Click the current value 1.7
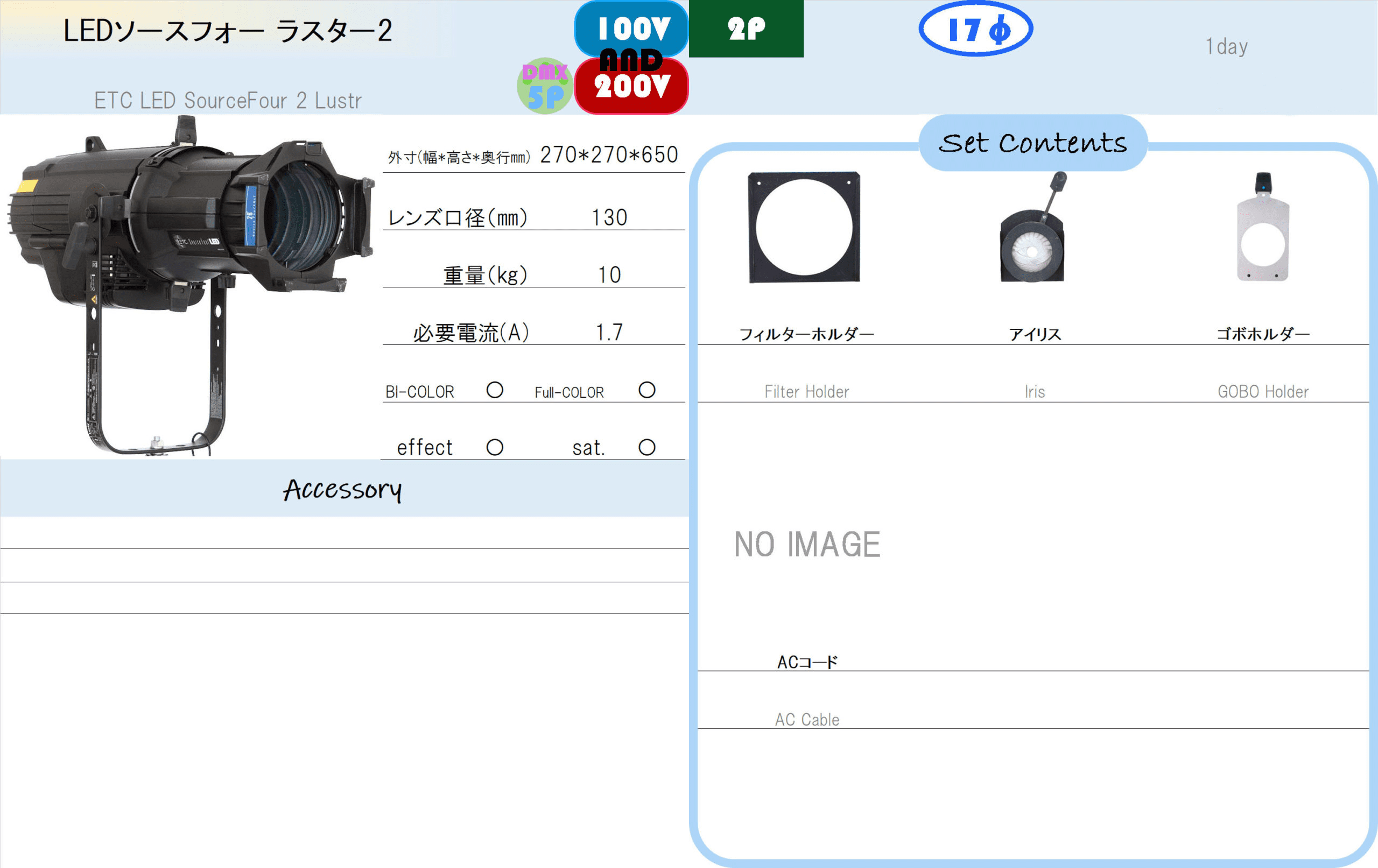Viewport: 1378px width, 868px height. (x=609, y=333)
